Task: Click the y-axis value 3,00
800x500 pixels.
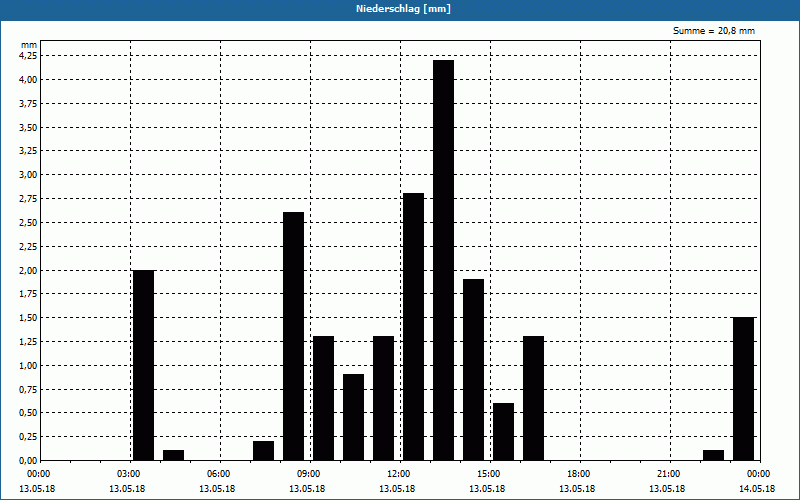Action: [28, 175]
